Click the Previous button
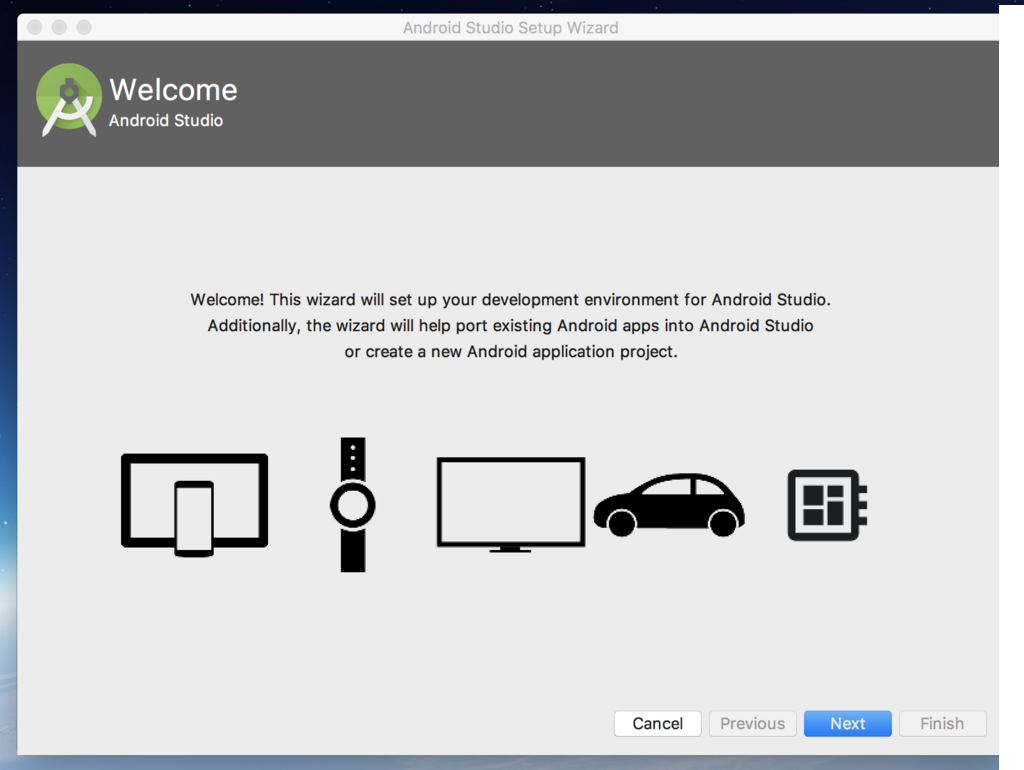1024x770 pixels. point(752,724)
